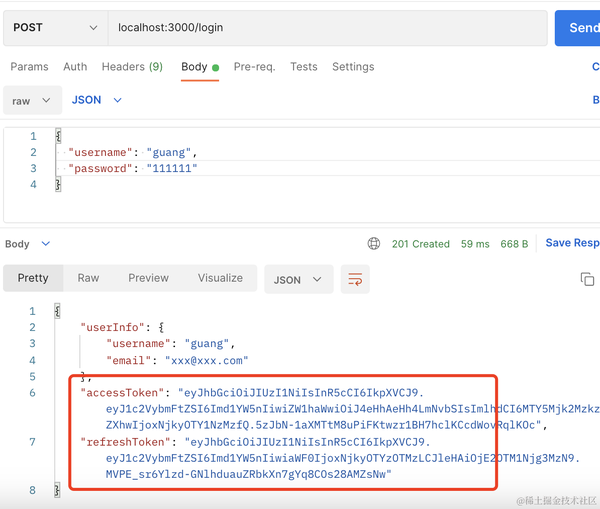Screen dimensions: 600x509
Task: Select the Raw response view
Action: [x=88, y=278]
